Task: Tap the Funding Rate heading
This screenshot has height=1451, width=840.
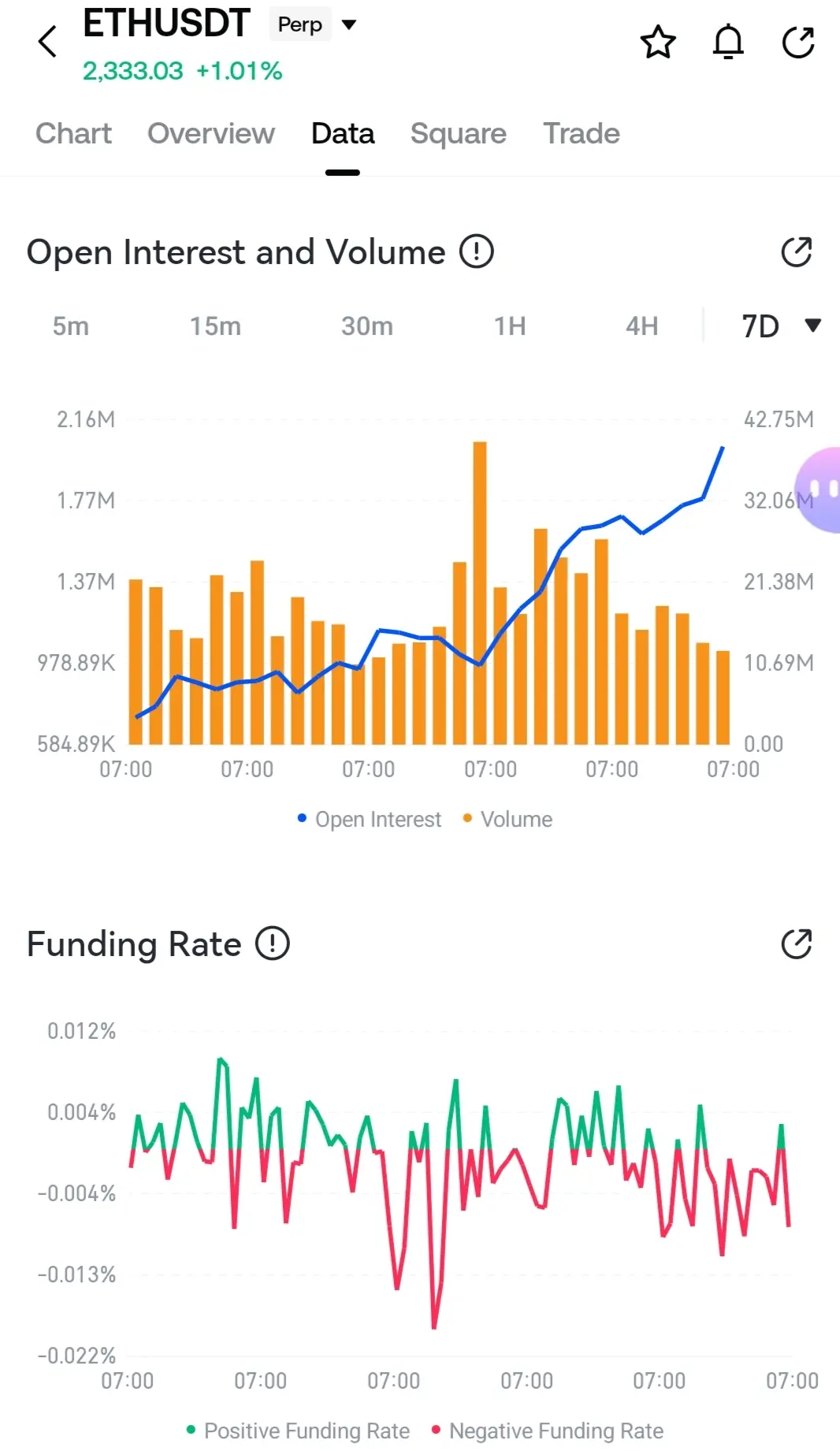Action: [134, 943]
